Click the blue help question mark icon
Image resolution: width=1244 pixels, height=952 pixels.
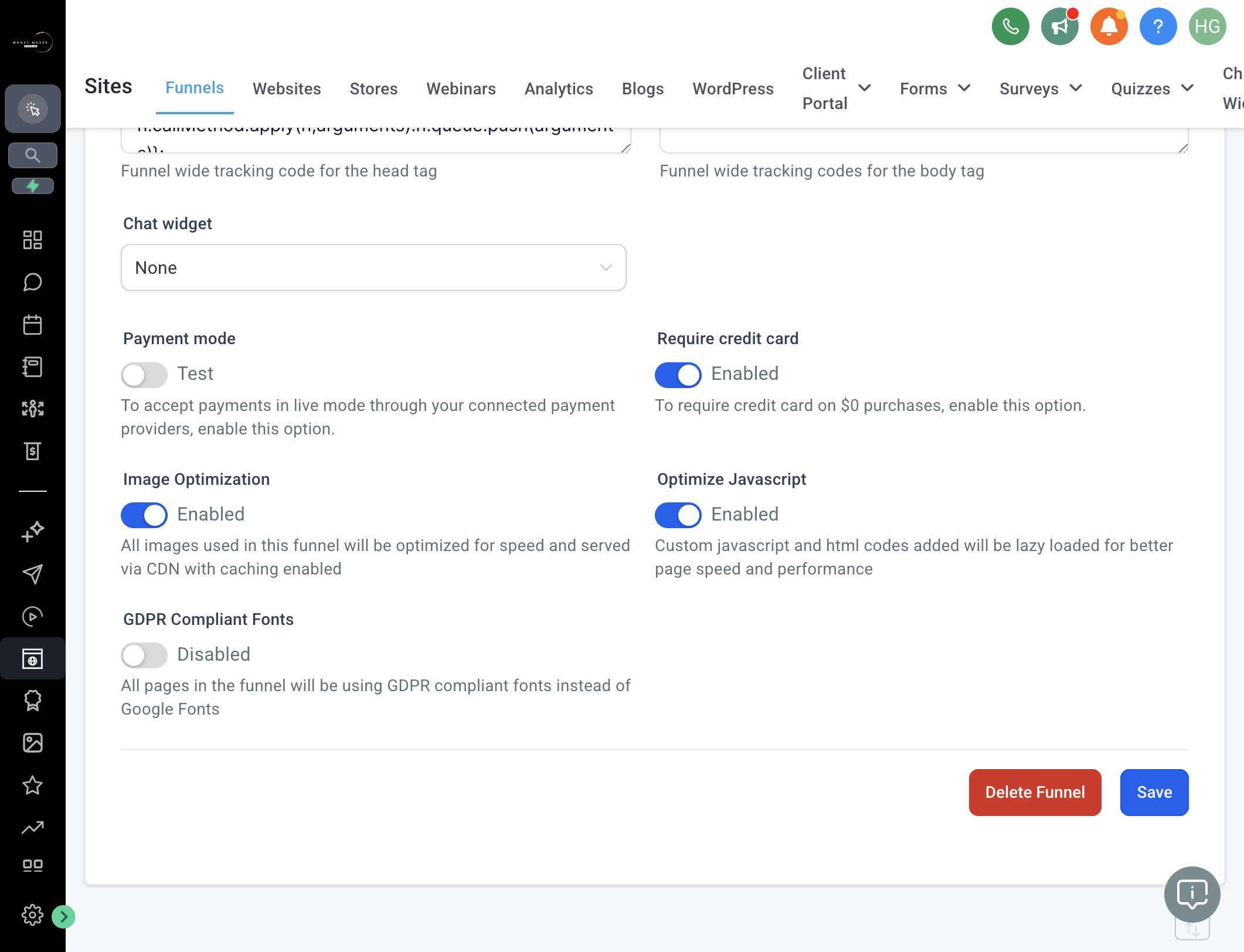[x=1158, y=26]
